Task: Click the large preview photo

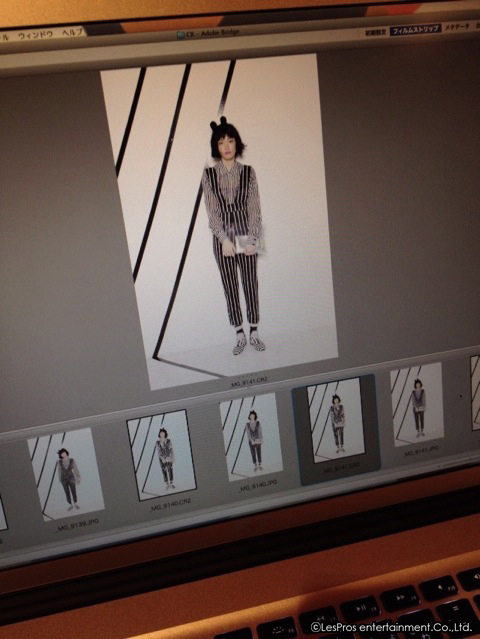Action: click(219, 220)
